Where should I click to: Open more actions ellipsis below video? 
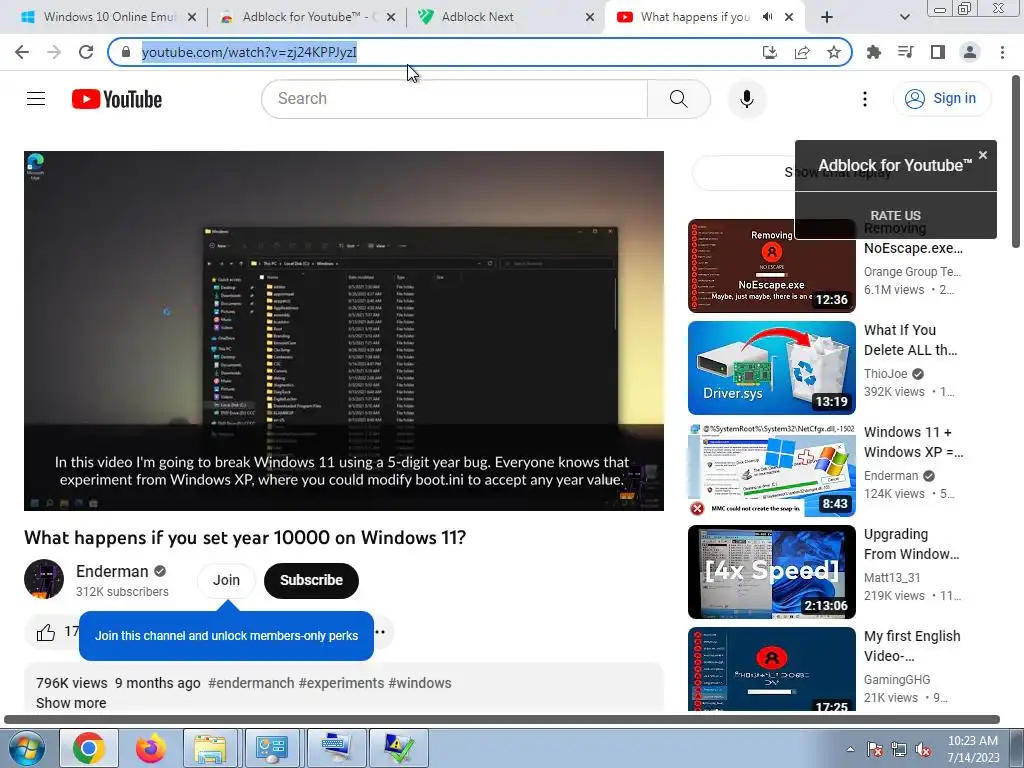[x=380, y=632]
